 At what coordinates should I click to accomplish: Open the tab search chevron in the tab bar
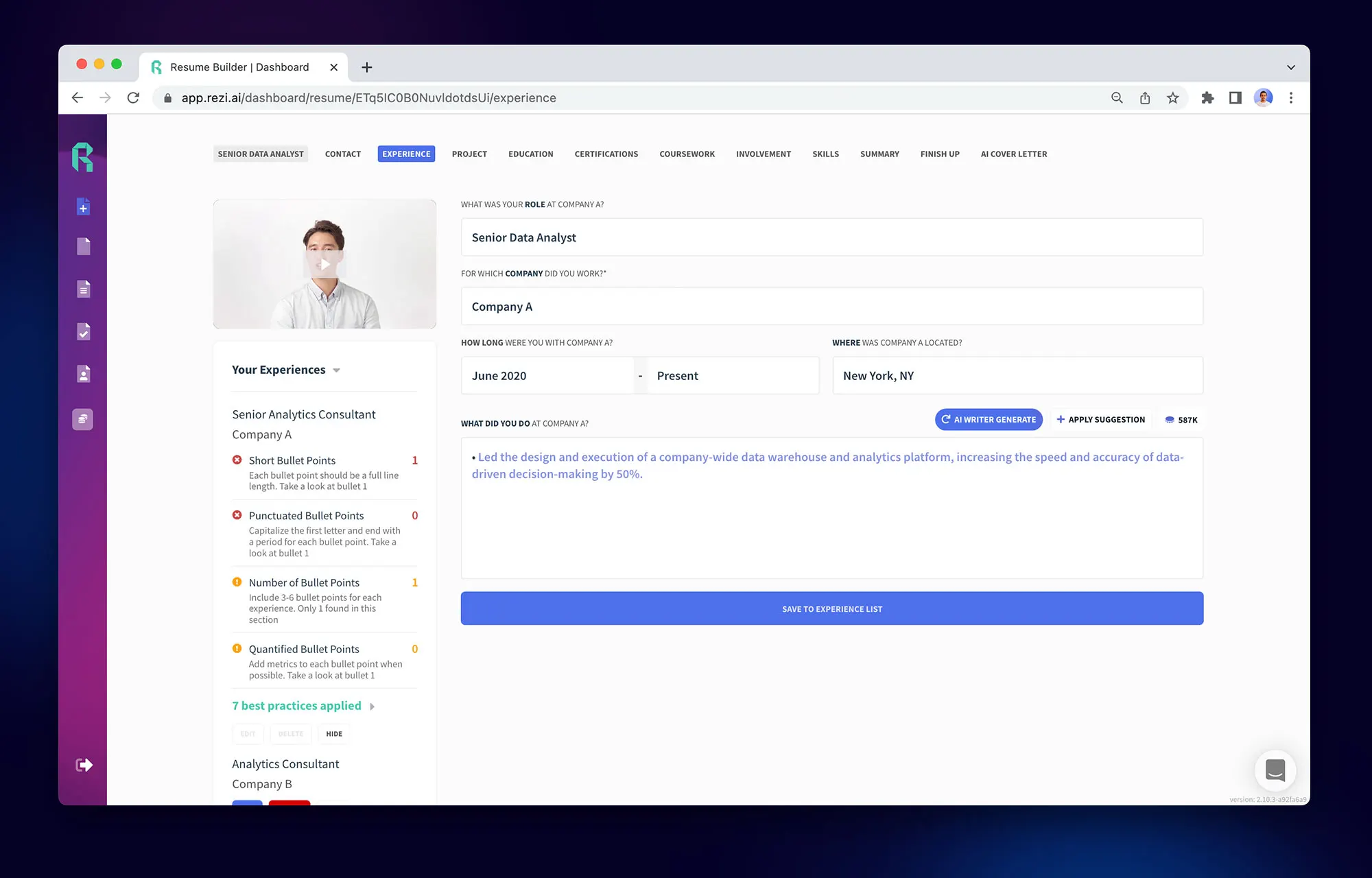tap(1291, 67)
